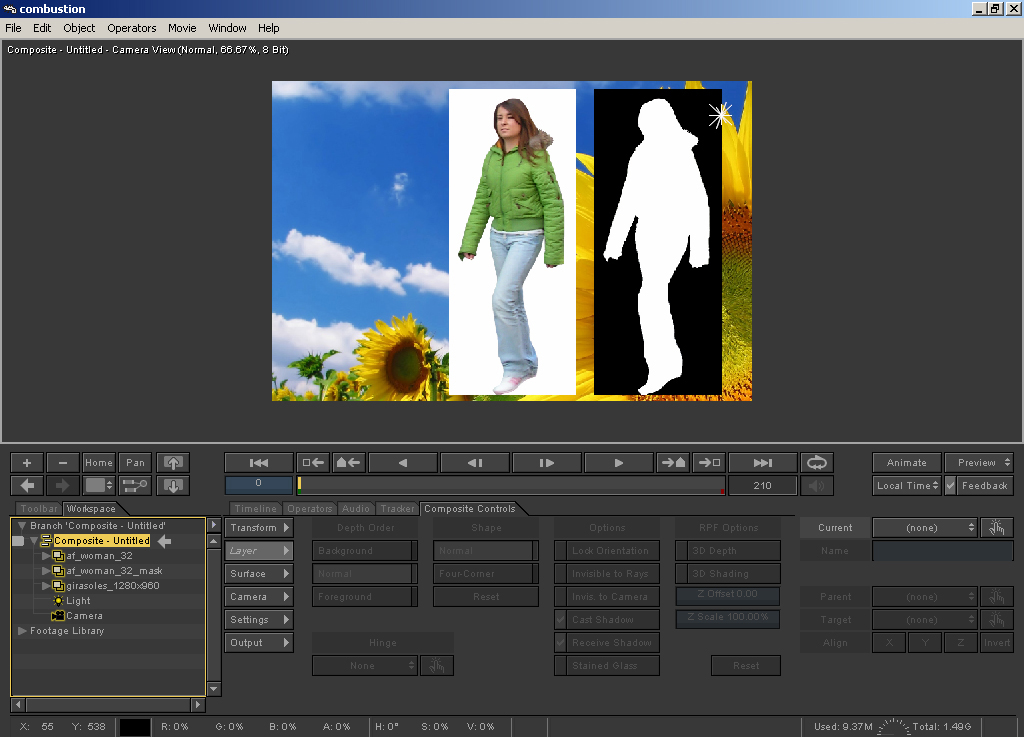Image resolution: width=1024 pixels, height=737 pixels.
Task: Open the Output controls
Action: click(x=259, y=642)
